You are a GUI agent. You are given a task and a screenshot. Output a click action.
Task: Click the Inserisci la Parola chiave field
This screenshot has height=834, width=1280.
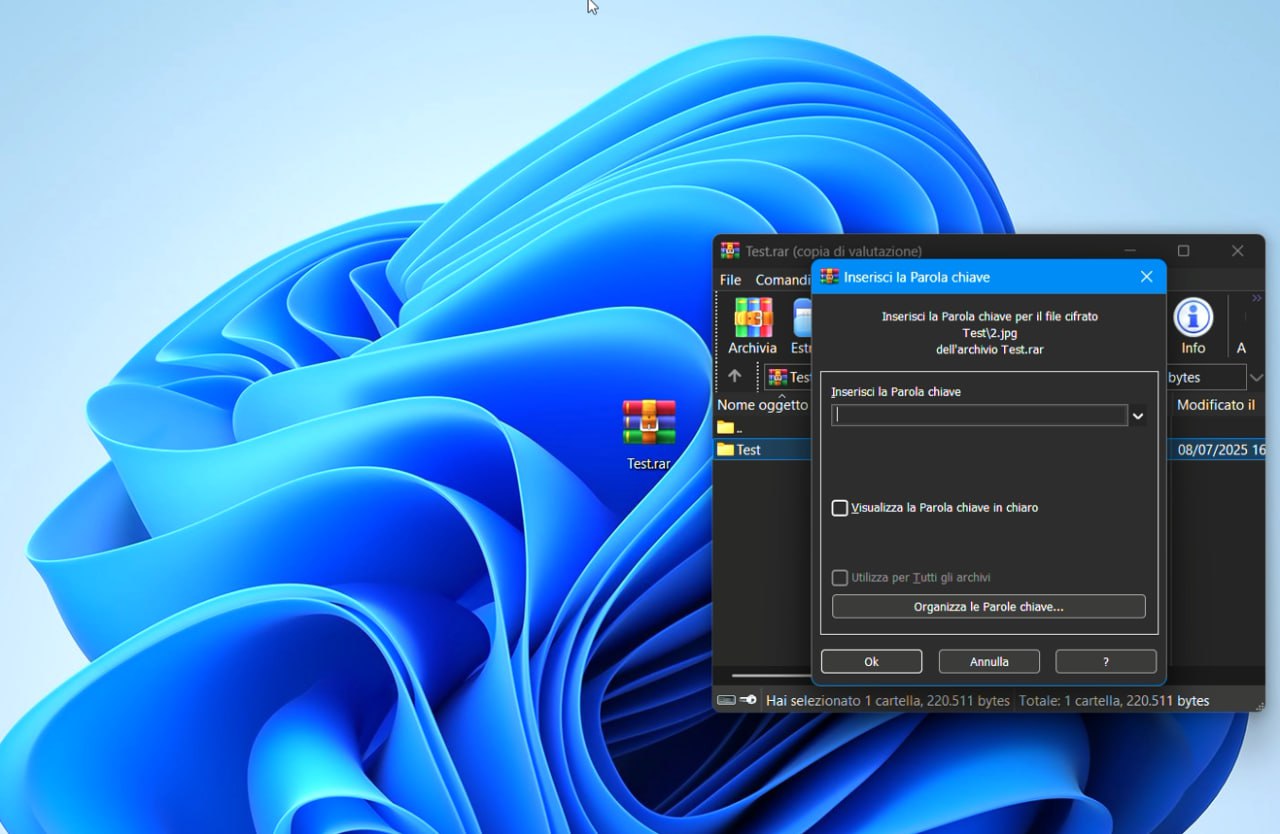click(978, 415)
